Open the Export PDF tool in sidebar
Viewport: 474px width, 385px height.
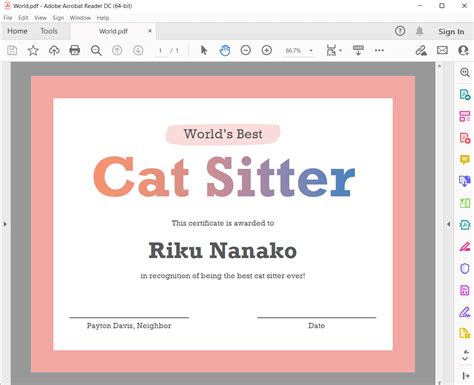pos(465,94)
